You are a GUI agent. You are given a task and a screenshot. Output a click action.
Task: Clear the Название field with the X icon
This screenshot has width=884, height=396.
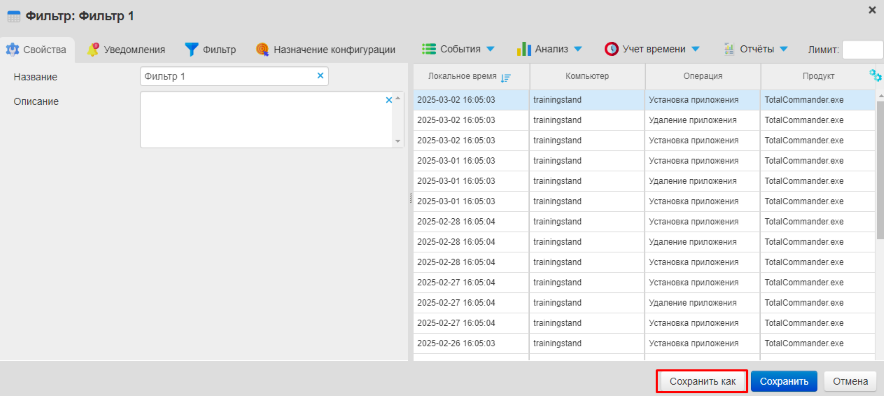pyautogui.click(x=320, y=76)
